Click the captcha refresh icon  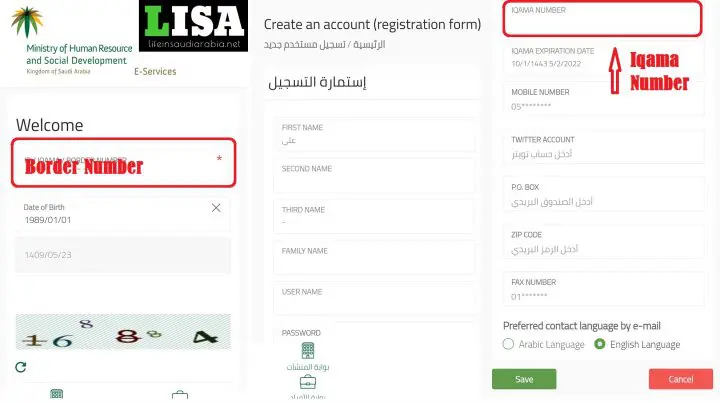[x=21, y=367]
